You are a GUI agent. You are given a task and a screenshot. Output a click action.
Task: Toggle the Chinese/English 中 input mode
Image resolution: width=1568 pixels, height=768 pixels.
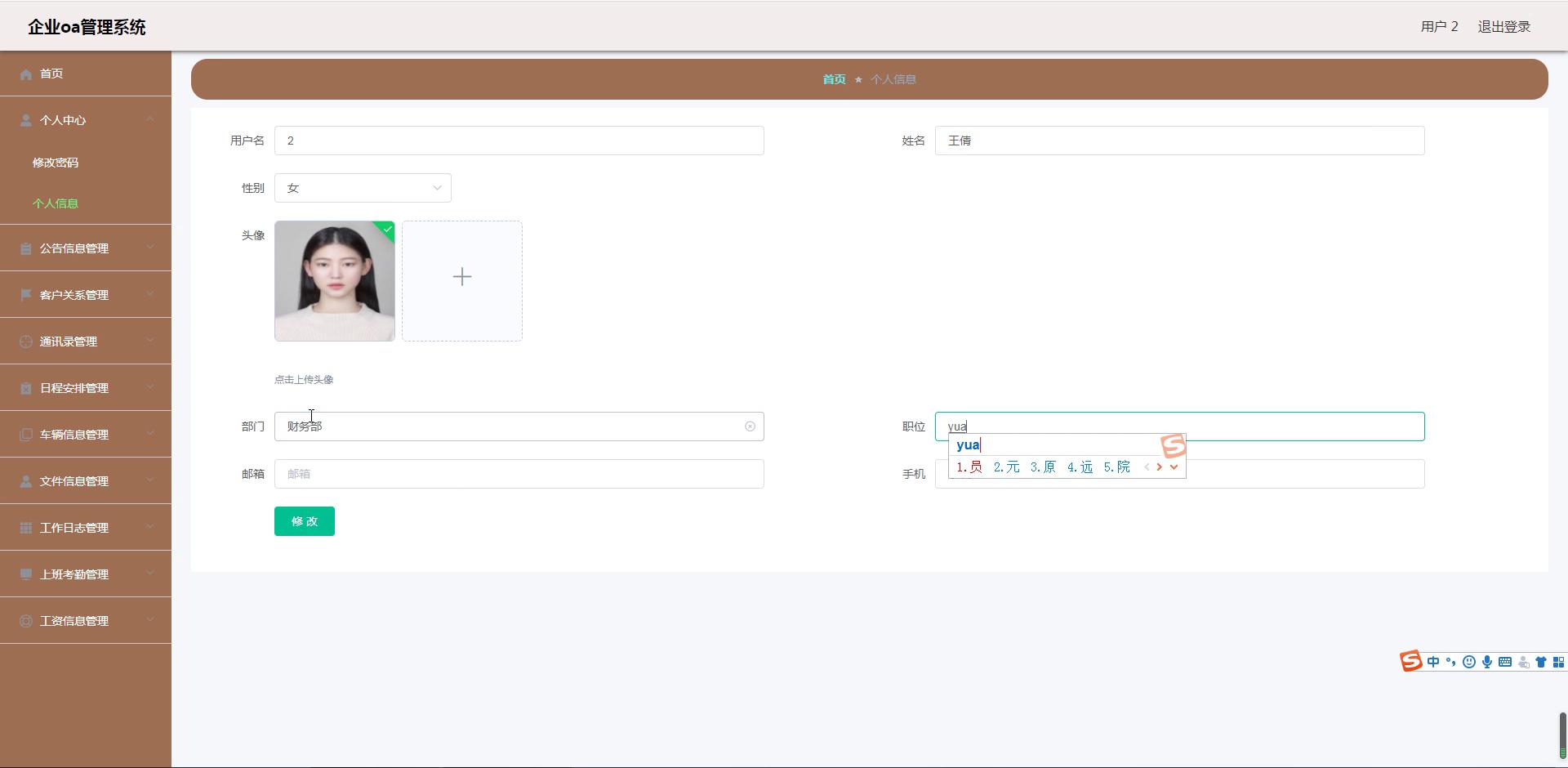(x=1433, y=663)
